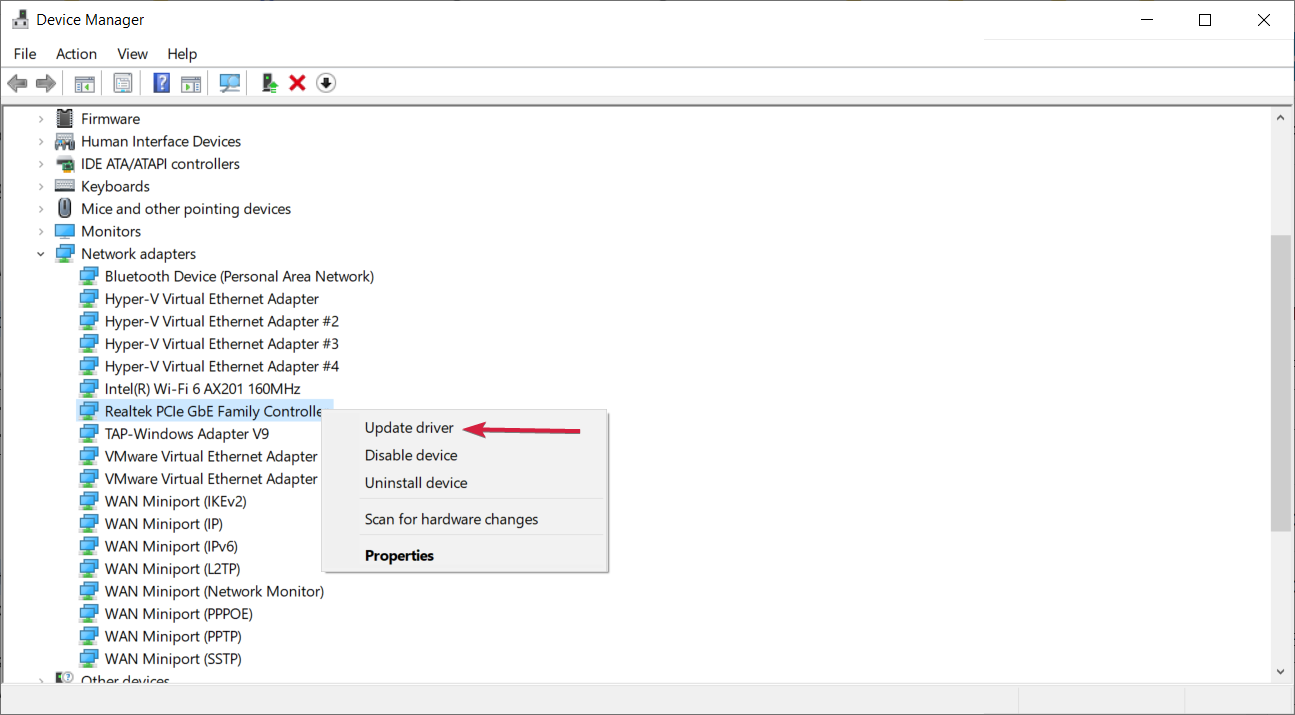Click the Realtek PCIe GbE adapter icon
The width and height of the screenshot is (1295, 715).
coord(89,411)
